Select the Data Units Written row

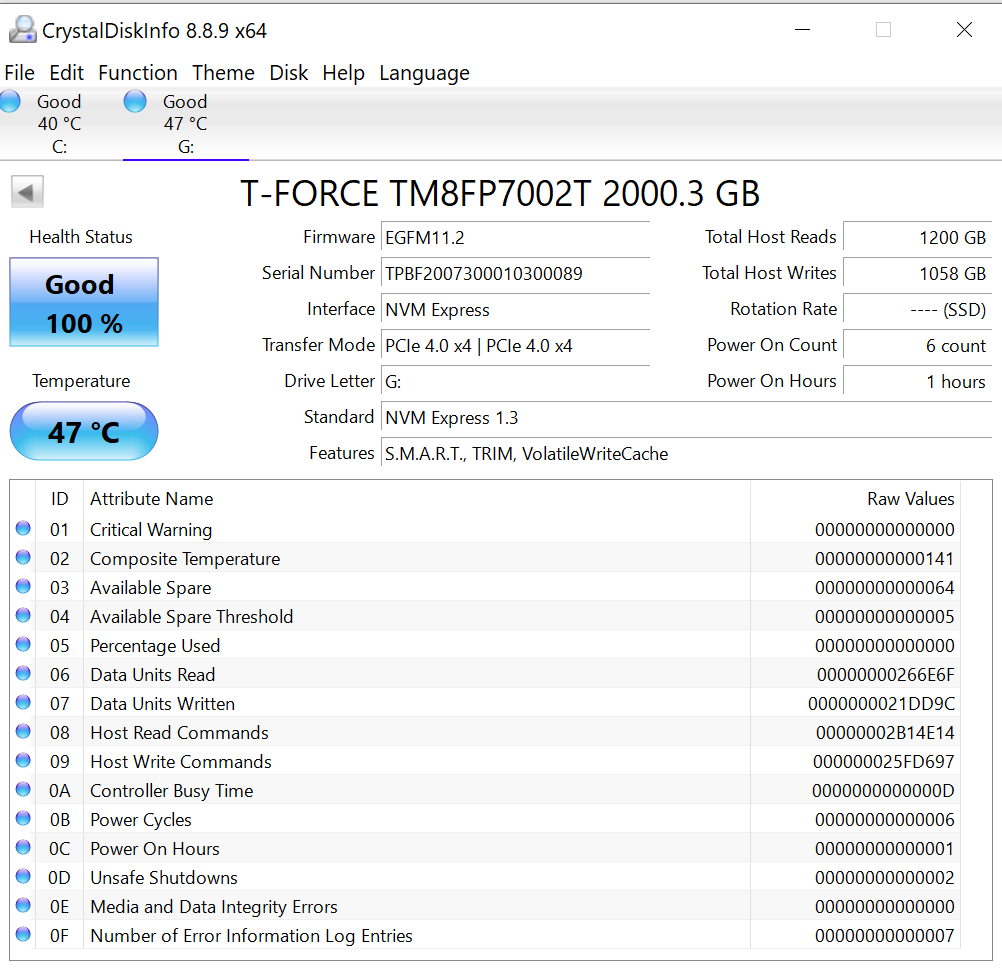[x=400, y=703]
